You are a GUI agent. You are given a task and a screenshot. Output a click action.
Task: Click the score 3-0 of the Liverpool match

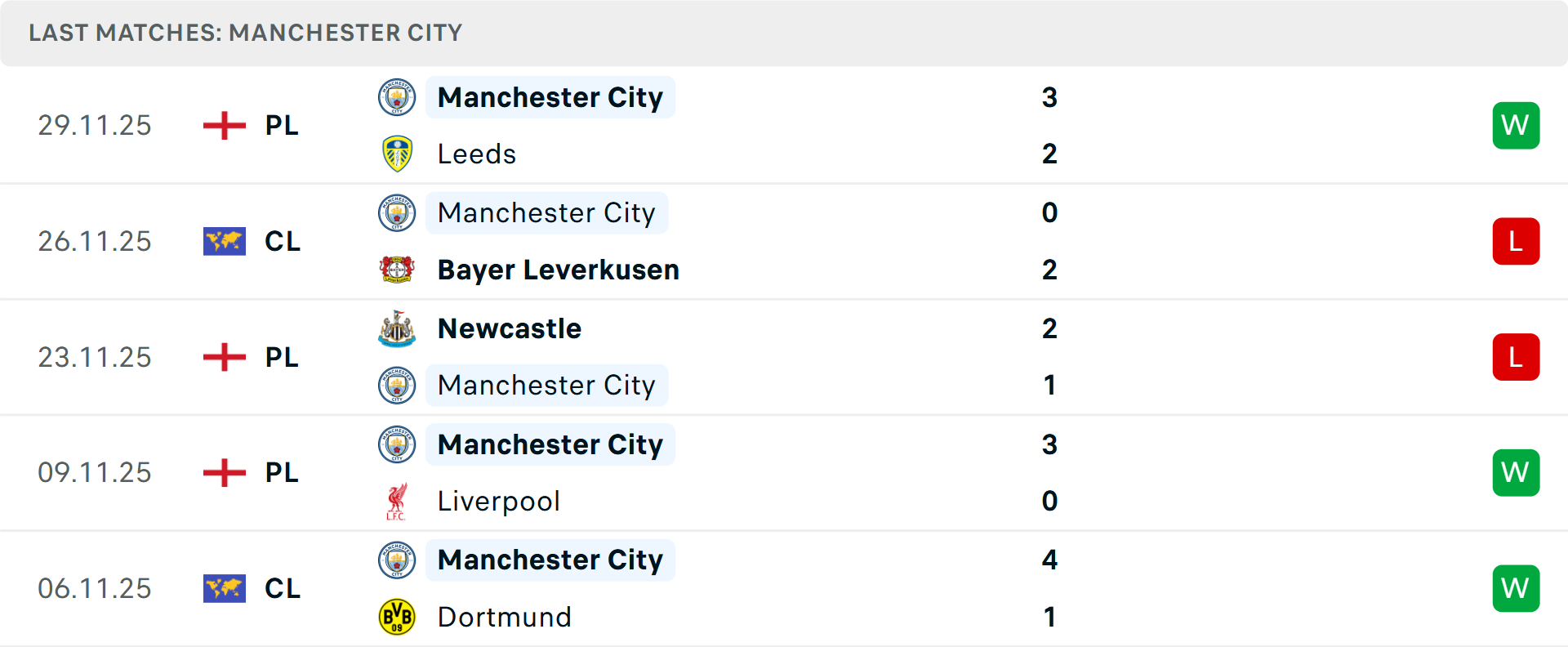tap(1050, 472)
